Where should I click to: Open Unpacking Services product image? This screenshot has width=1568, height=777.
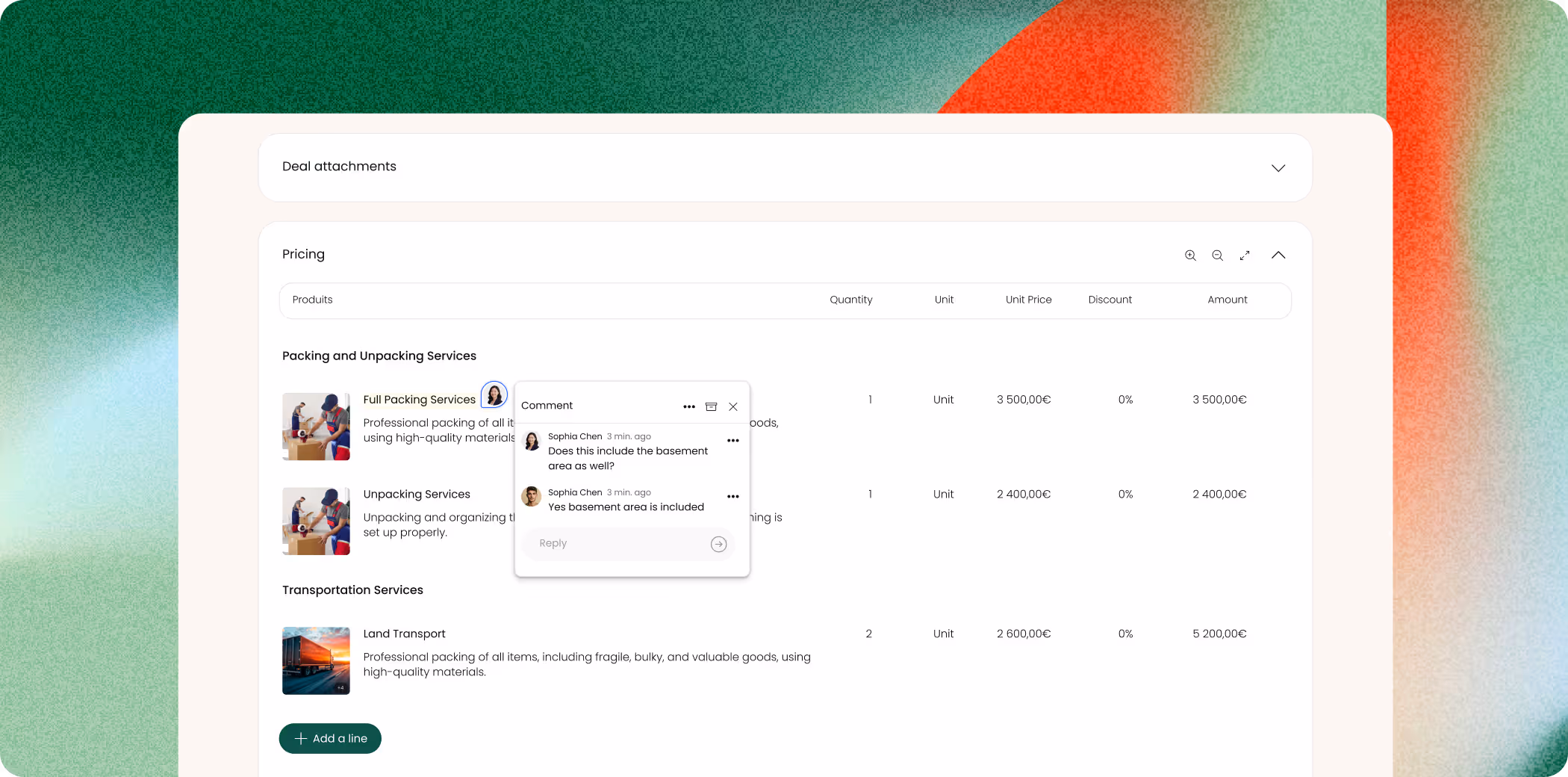point(316,521)
